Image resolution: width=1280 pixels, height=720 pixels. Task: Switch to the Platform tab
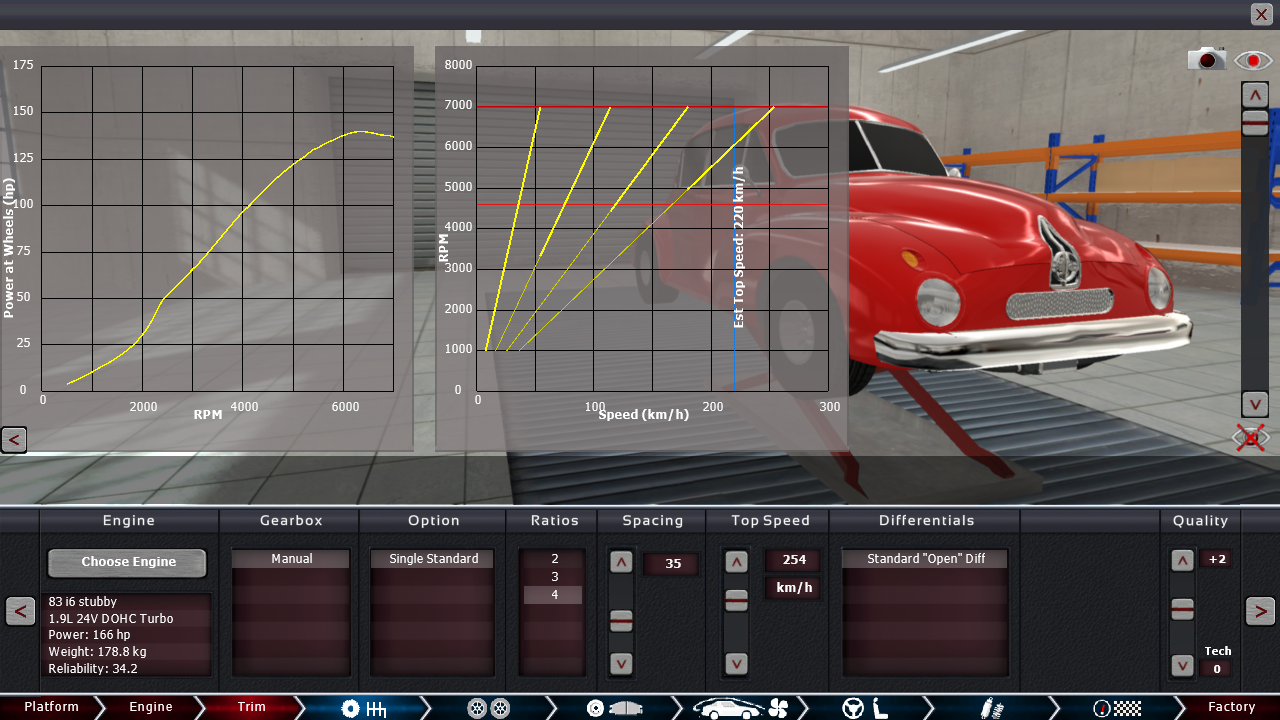pyautogui.click(x=51, y=707)
